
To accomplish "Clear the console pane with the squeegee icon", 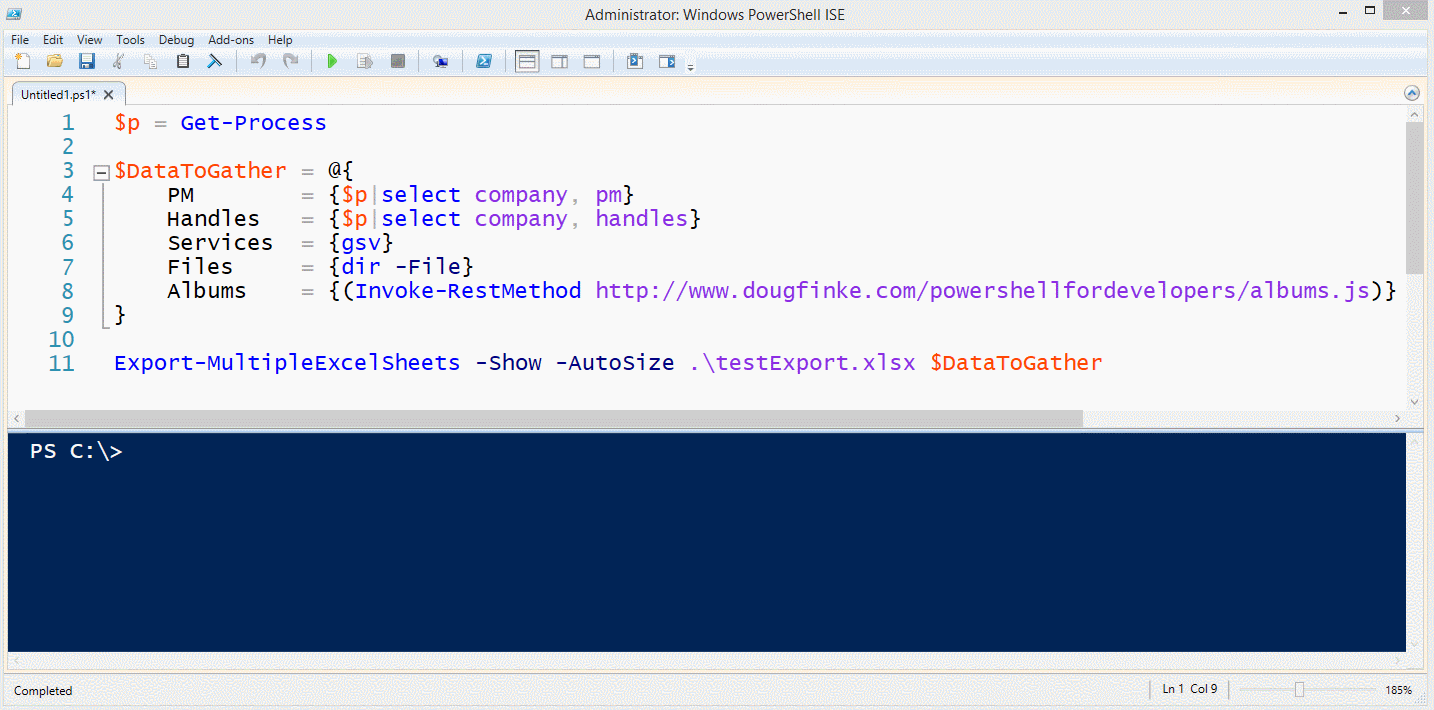I will [214, 62].
